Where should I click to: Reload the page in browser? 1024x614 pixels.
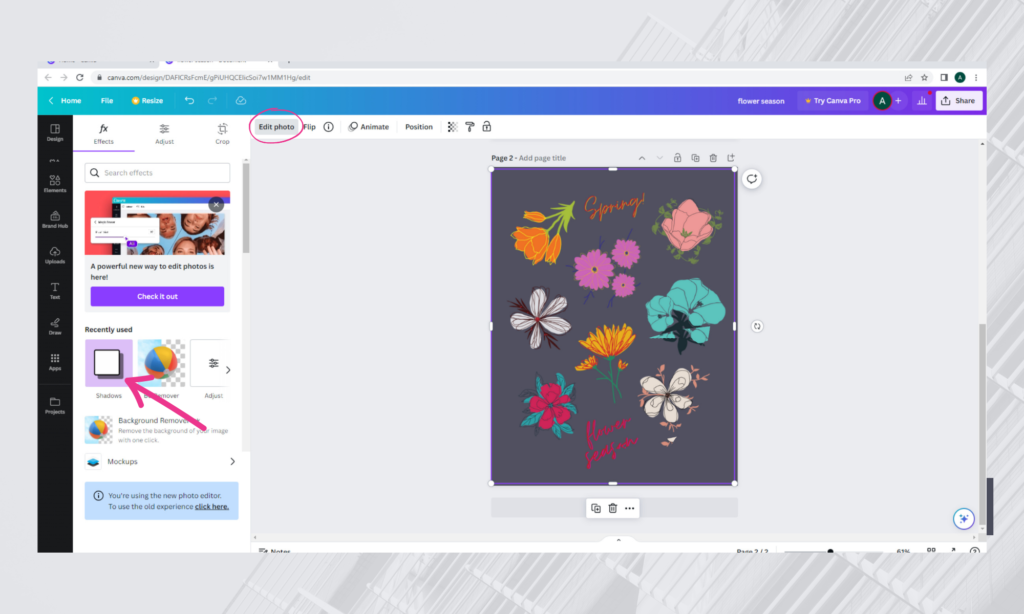(x=80, y=77)
